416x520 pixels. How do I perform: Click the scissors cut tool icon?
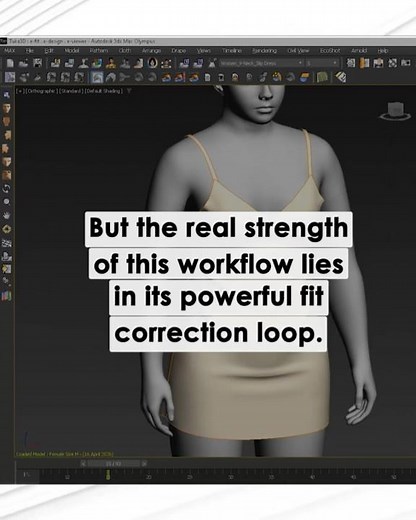coord(125,77)
